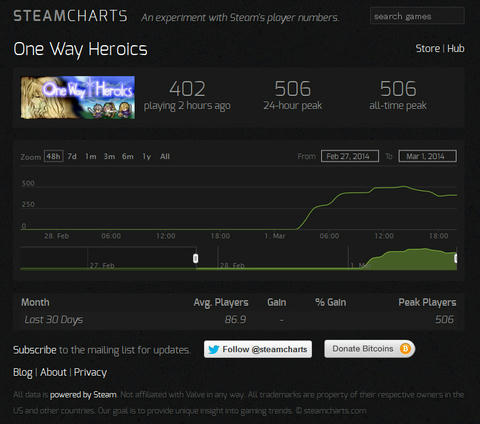Click the '28. Feb' main chart axis label
480x424 pixels.
[x=56, y=236]
